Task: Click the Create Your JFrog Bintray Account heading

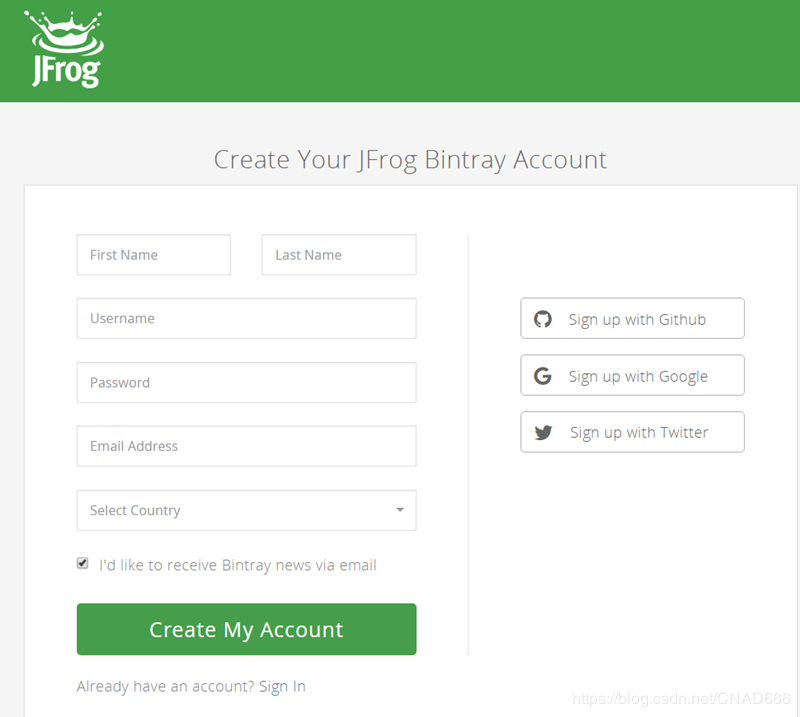Action: tap(410, 160)
